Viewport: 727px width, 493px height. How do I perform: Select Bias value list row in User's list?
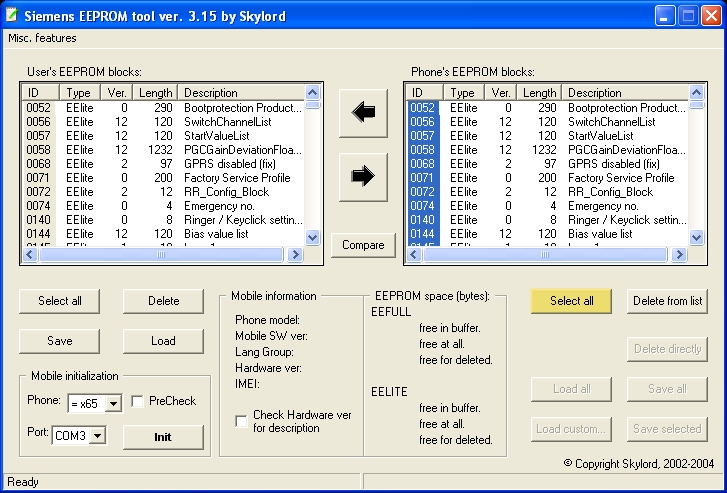click(164, 234)
